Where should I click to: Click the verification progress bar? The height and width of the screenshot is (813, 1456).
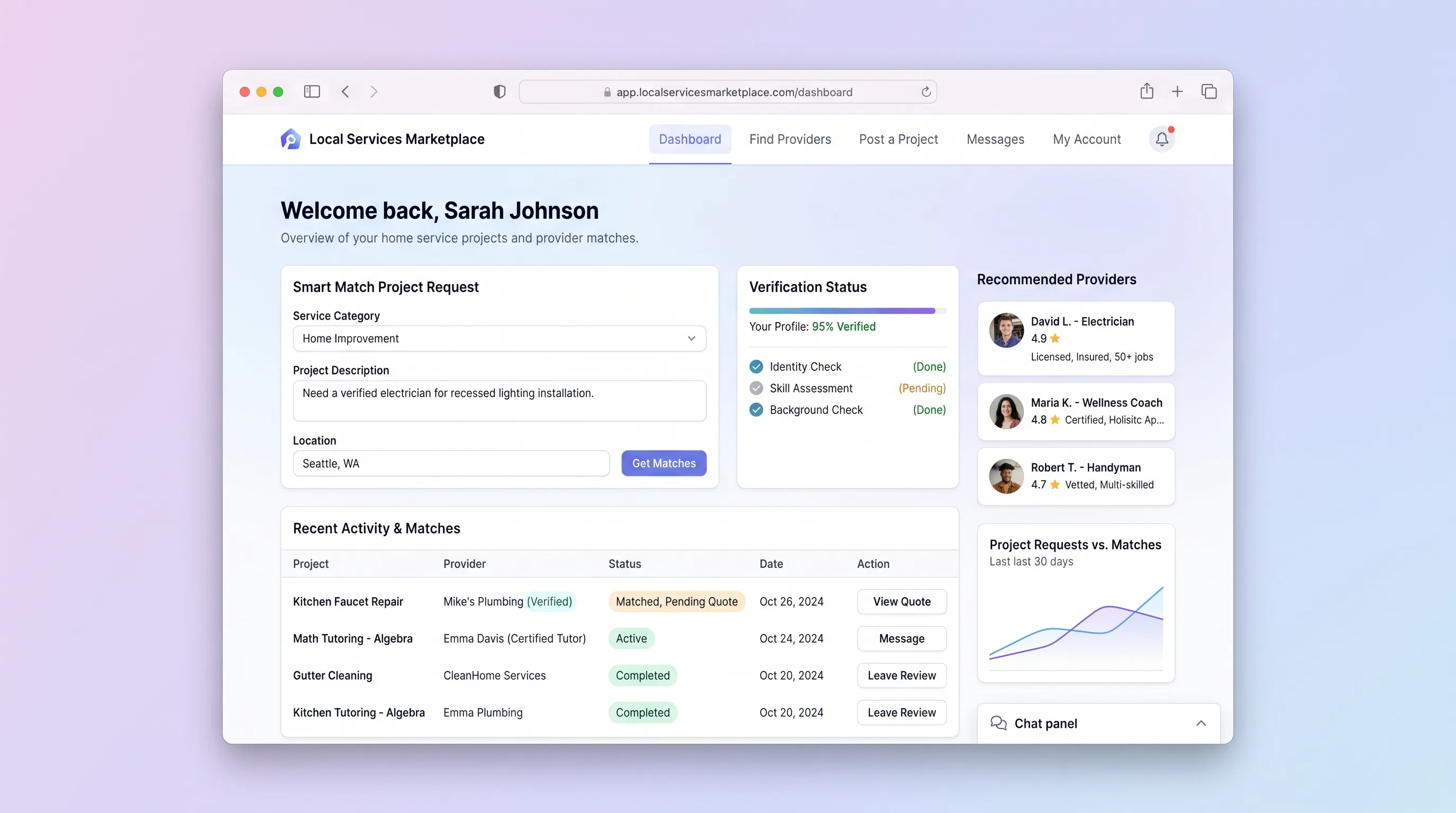tap(847, 310)
